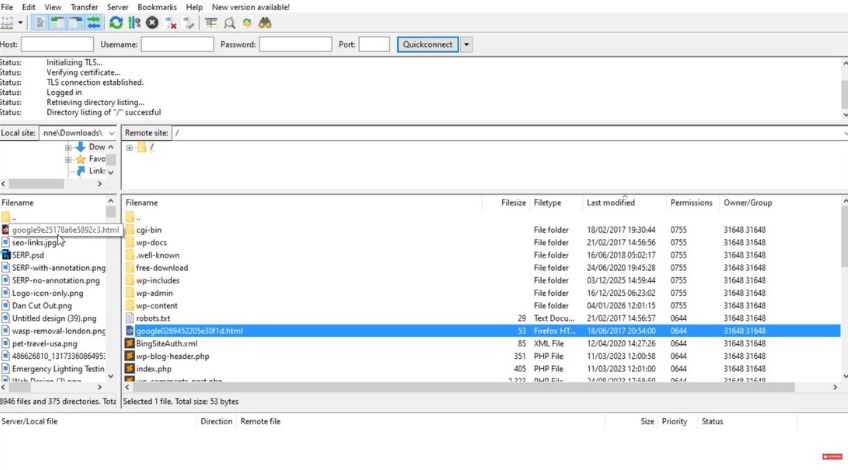Image resolution: width=848 pixels, height=470 pixels.
Task: Search remote files with binoculars icon
Action: 264,23
